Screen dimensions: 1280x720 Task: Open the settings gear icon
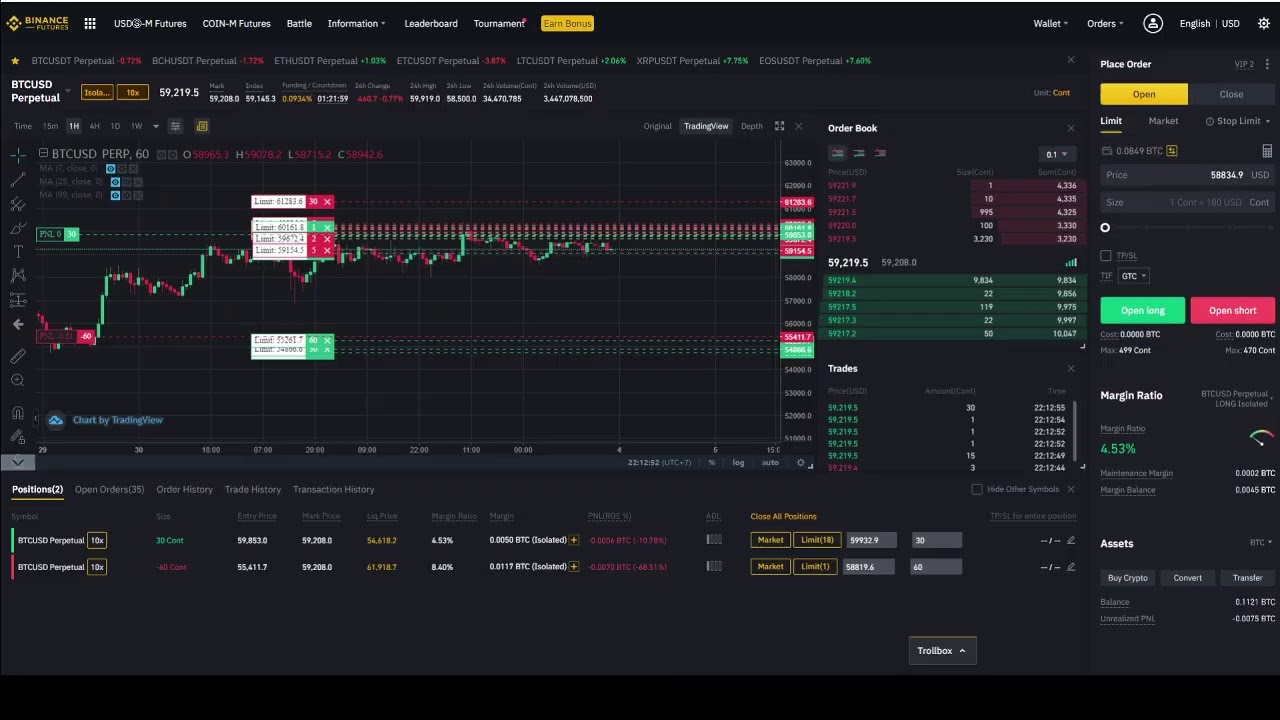(x=1264, y=23)
